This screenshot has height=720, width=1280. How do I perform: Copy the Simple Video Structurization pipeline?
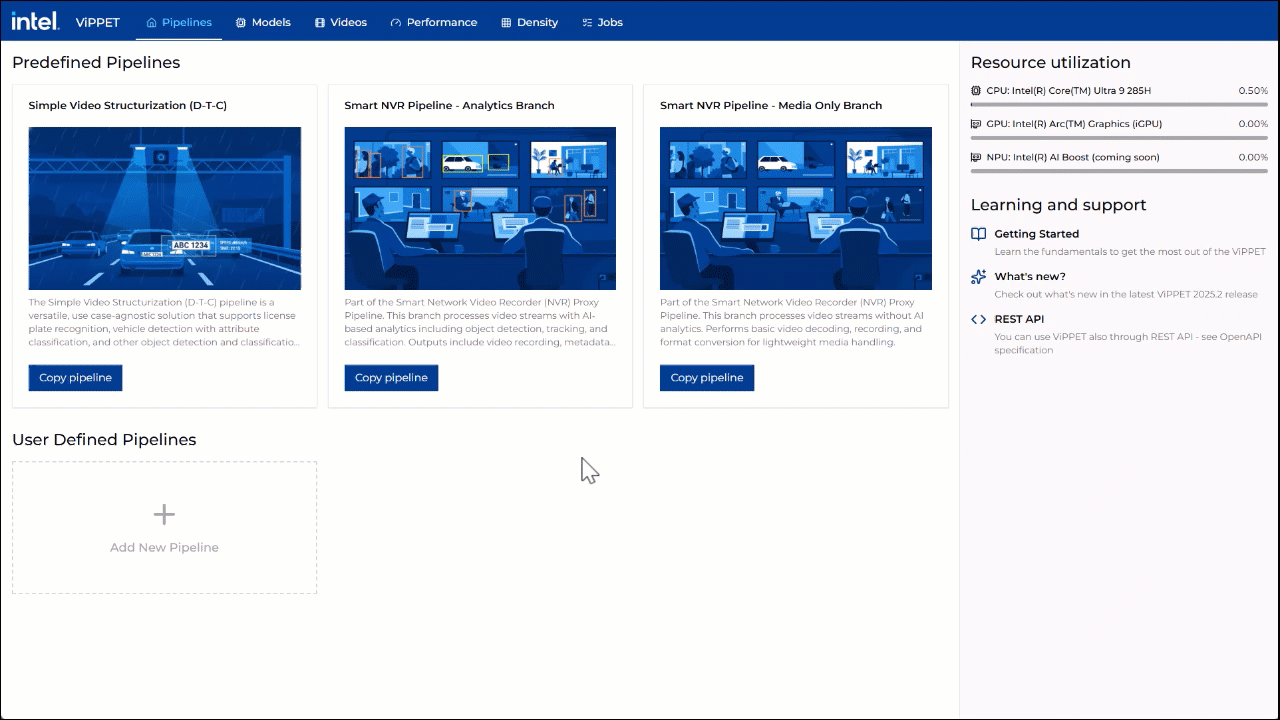tap(75, 377)
